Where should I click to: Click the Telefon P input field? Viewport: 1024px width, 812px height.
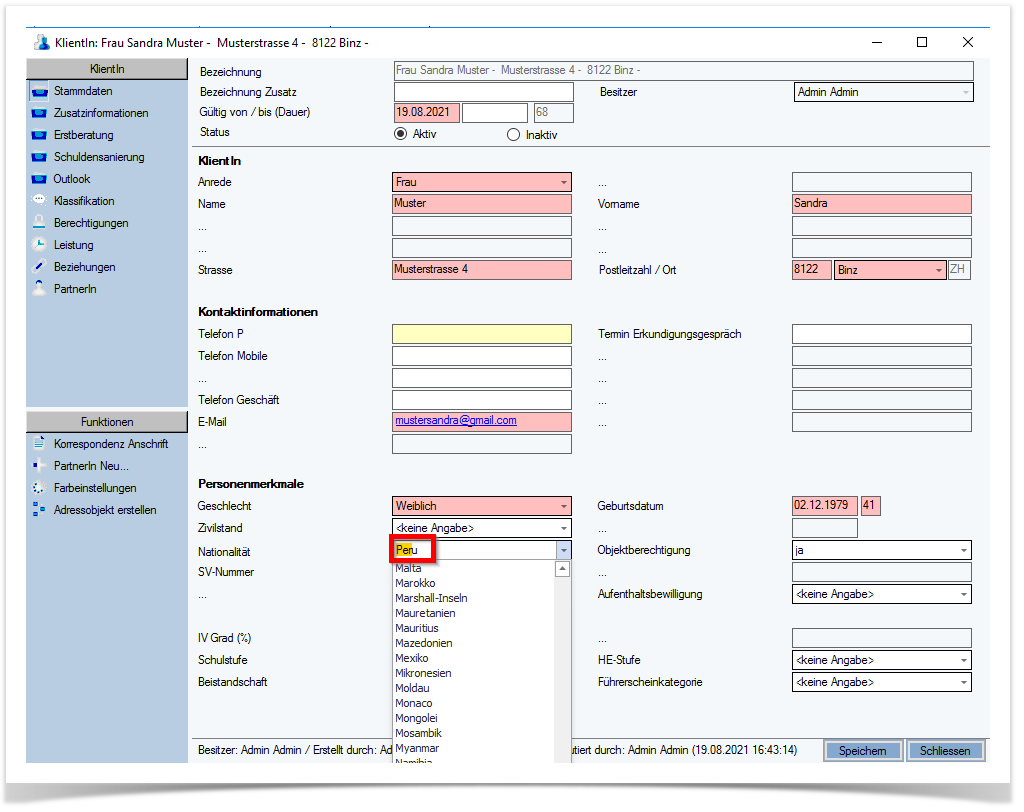tap(482, 334)
